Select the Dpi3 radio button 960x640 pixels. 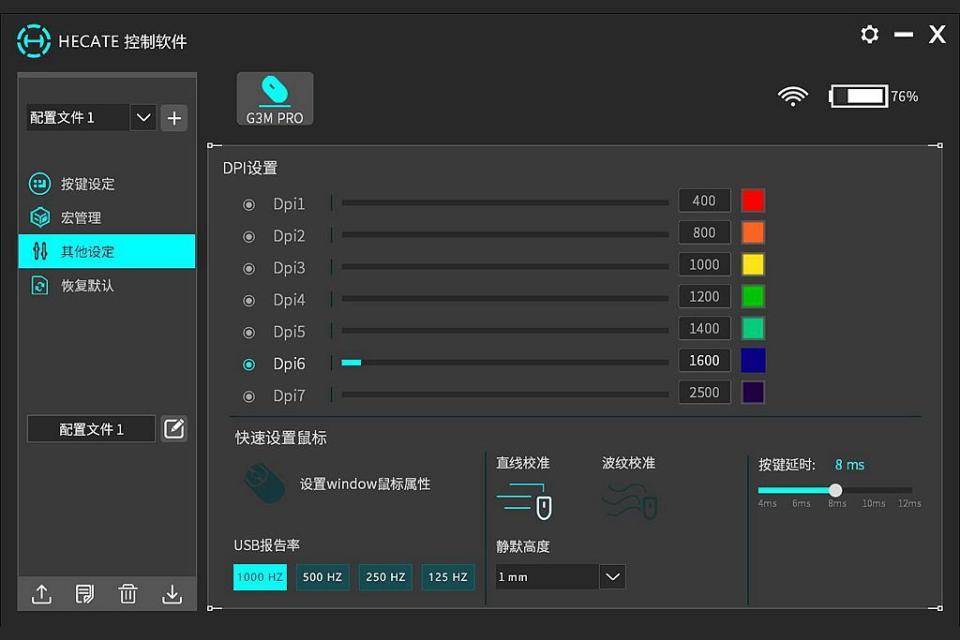coord(249,268)
